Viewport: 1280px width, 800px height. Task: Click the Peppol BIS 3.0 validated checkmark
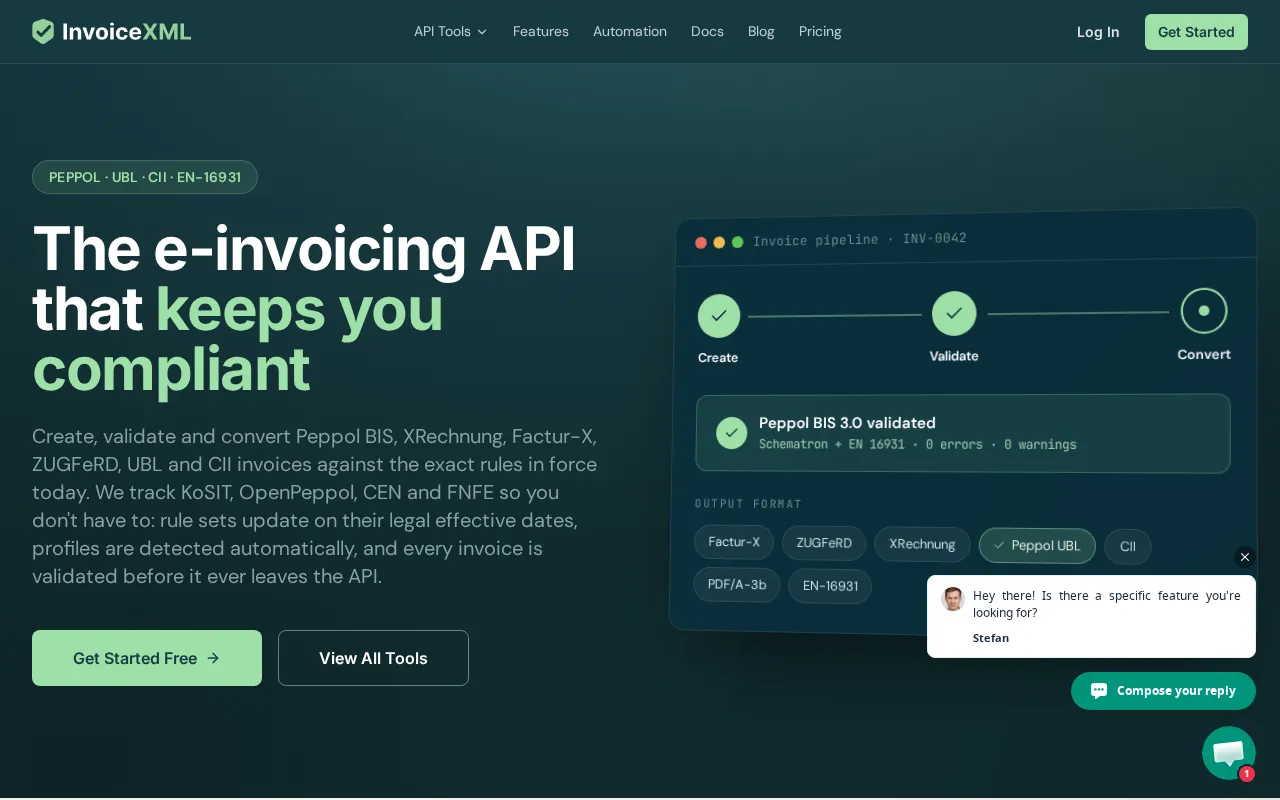[732, 433]
